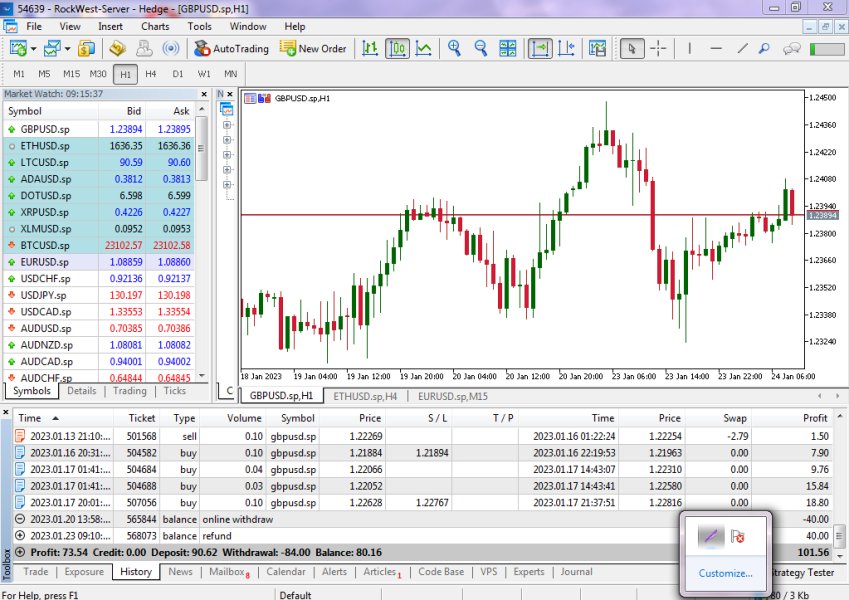
Task: Open the indicators list icon
Action: tap(597, 49)
